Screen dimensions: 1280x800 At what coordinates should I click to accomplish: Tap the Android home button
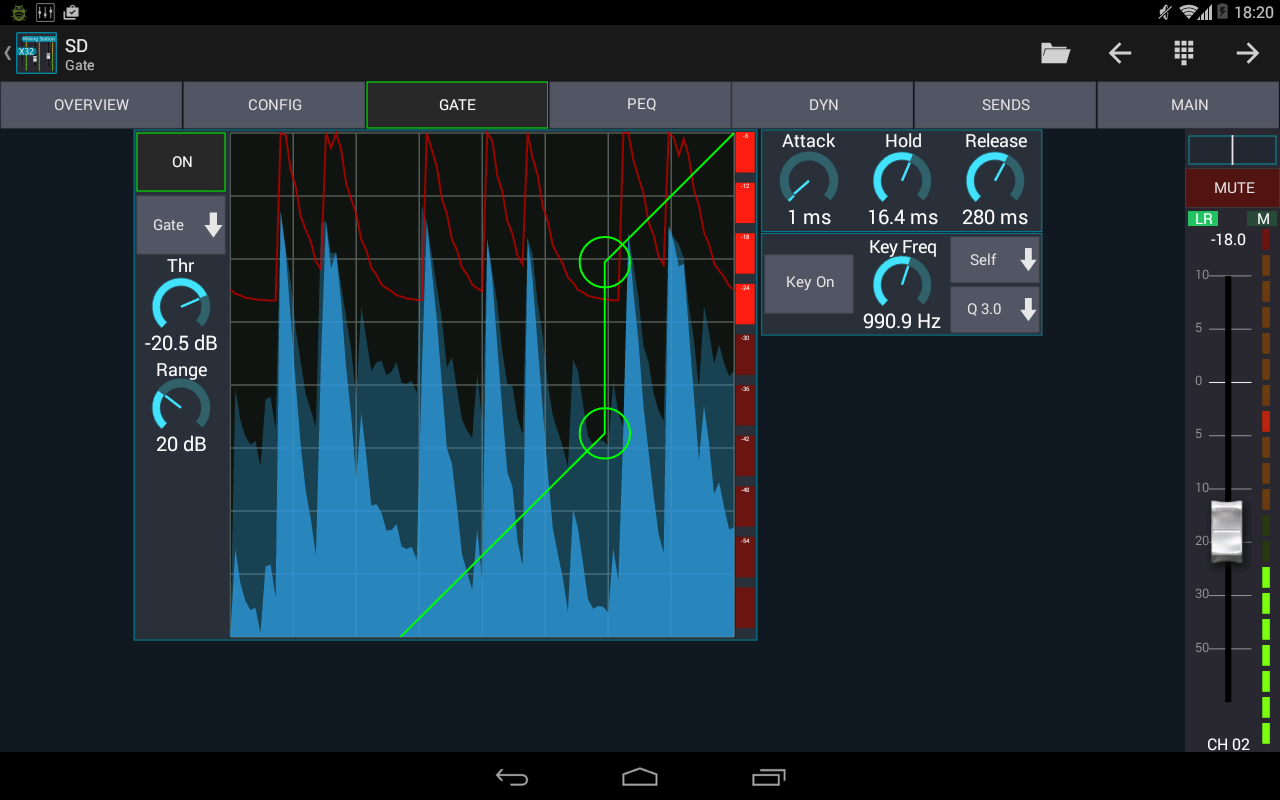point(640,776)
